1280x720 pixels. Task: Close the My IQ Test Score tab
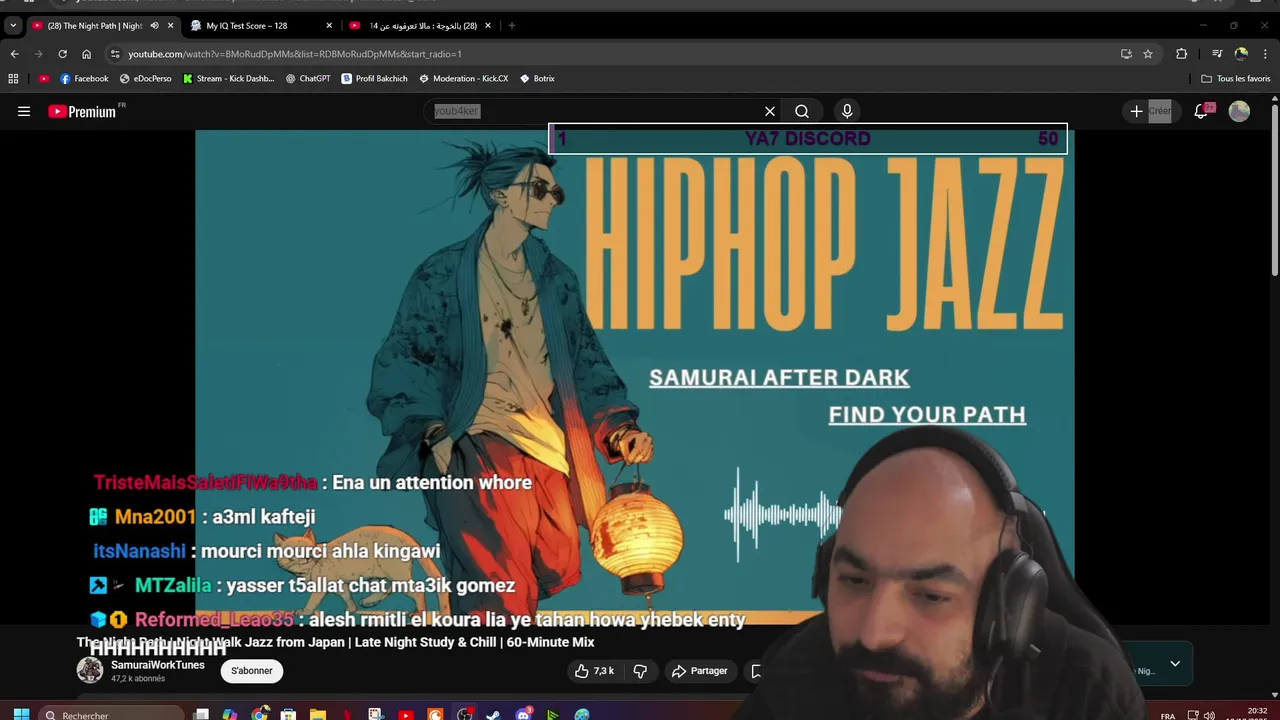(329, 26)
